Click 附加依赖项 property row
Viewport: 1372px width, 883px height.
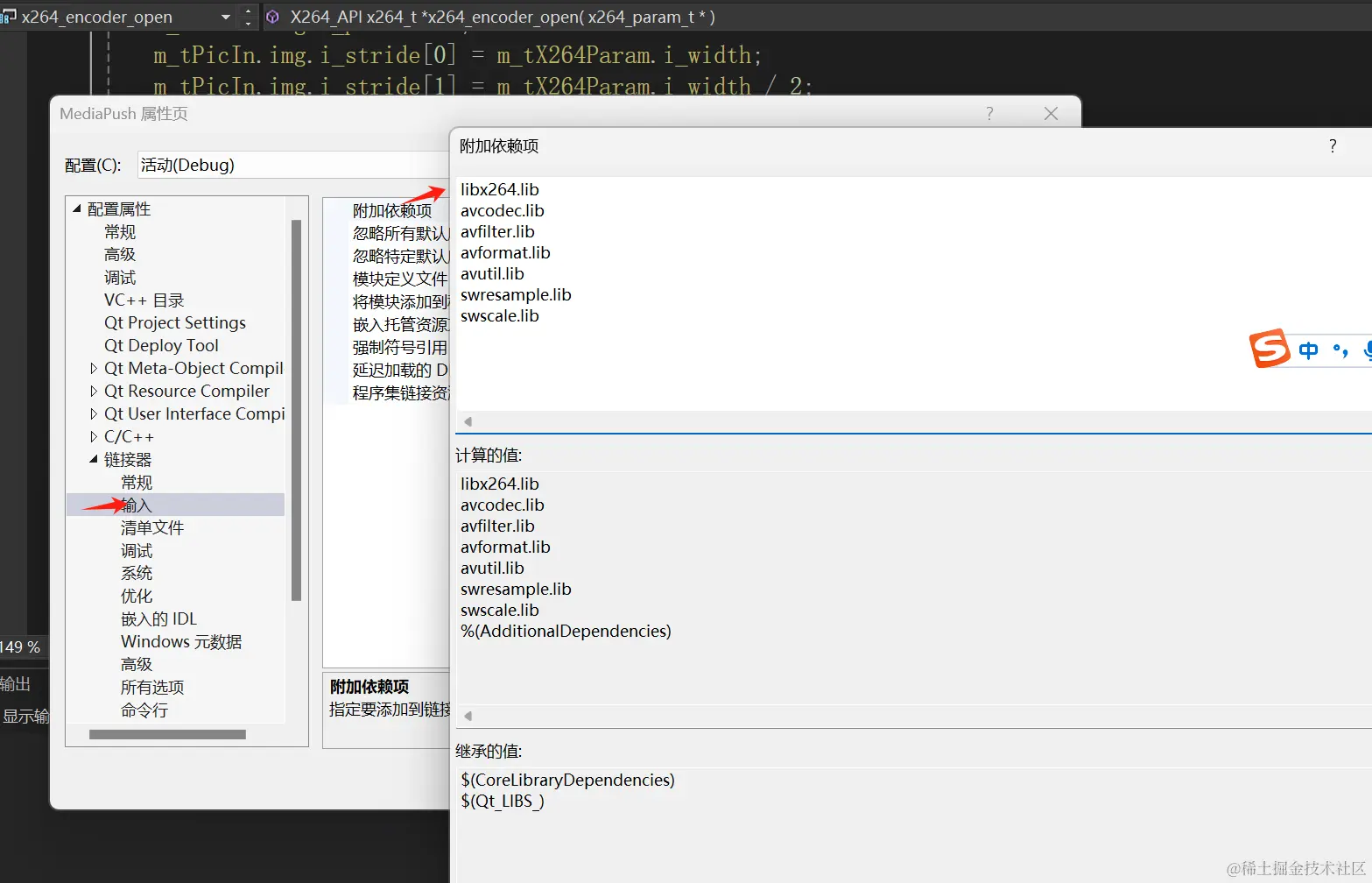coord(392,211)
